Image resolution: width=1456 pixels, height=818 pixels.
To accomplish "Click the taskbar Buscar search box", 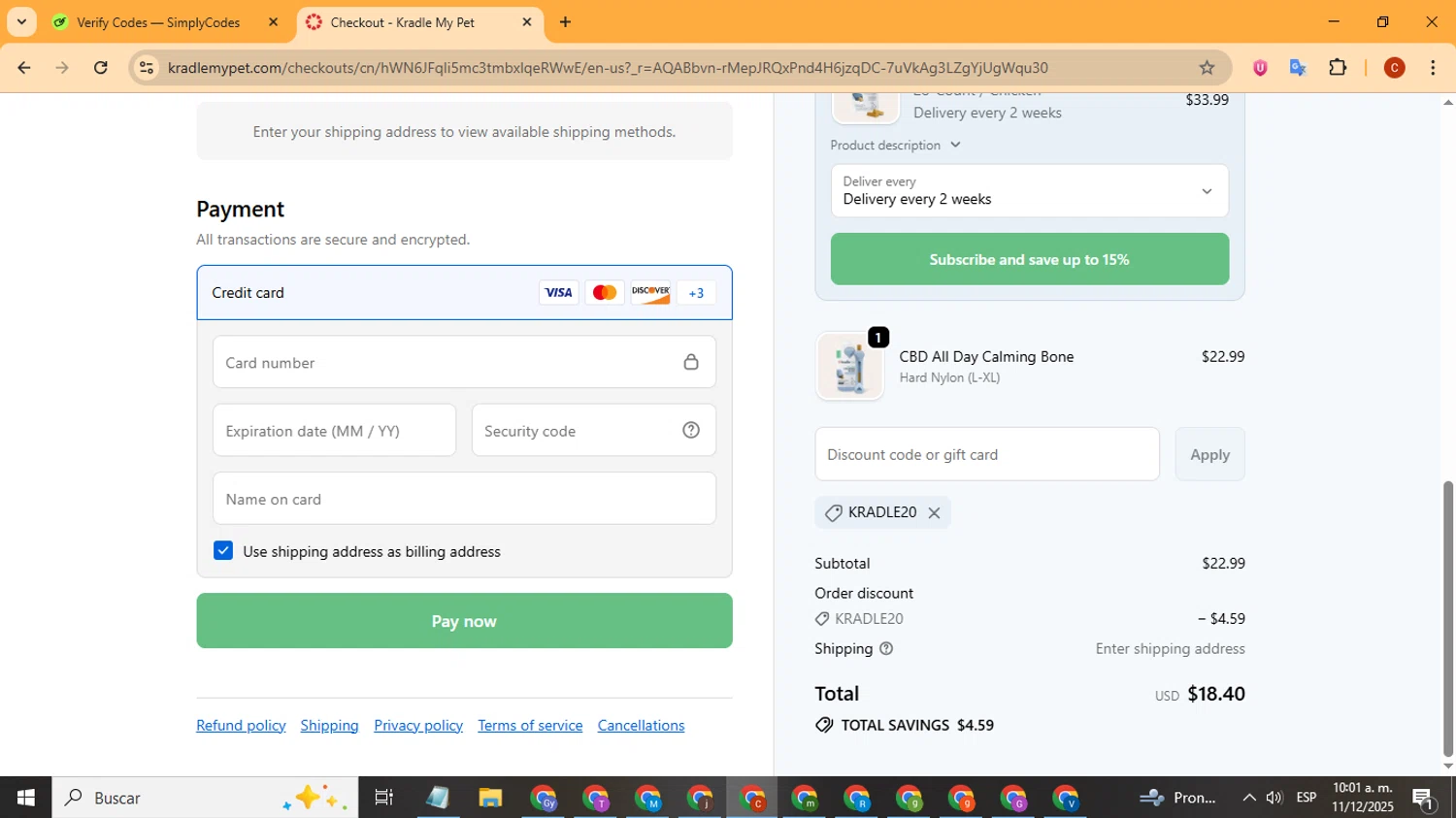I will pos(205,798).
